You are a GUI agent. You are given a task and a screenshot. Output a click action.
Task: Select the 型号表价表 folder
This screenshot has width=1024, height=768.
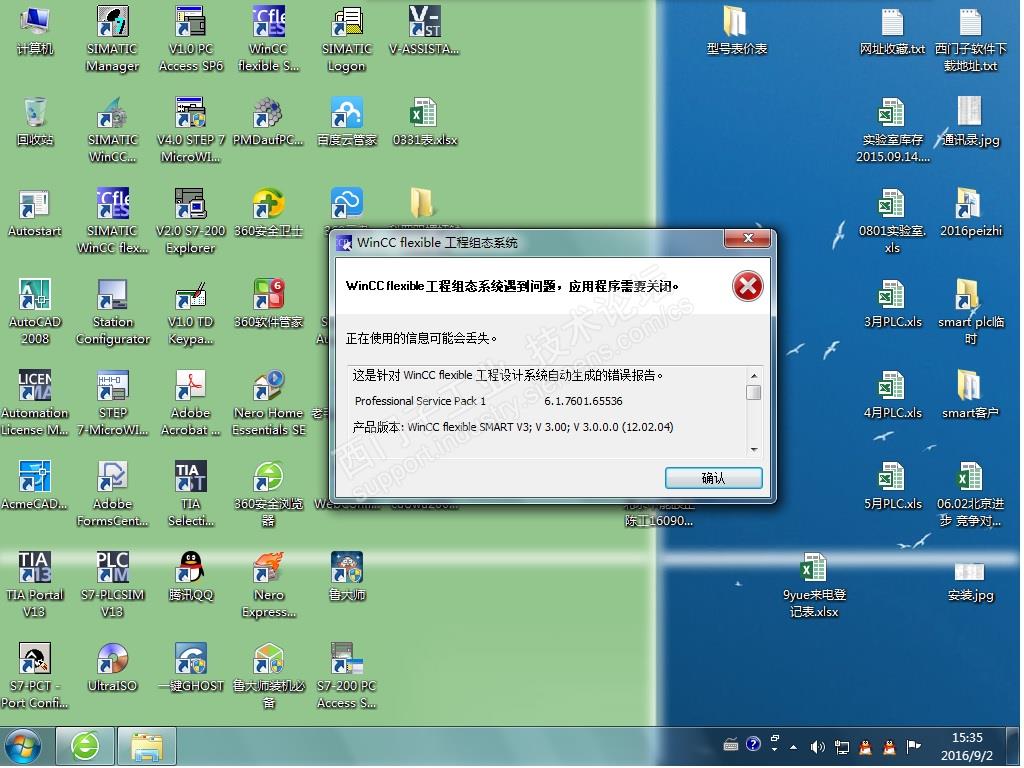tap(736, 31)
